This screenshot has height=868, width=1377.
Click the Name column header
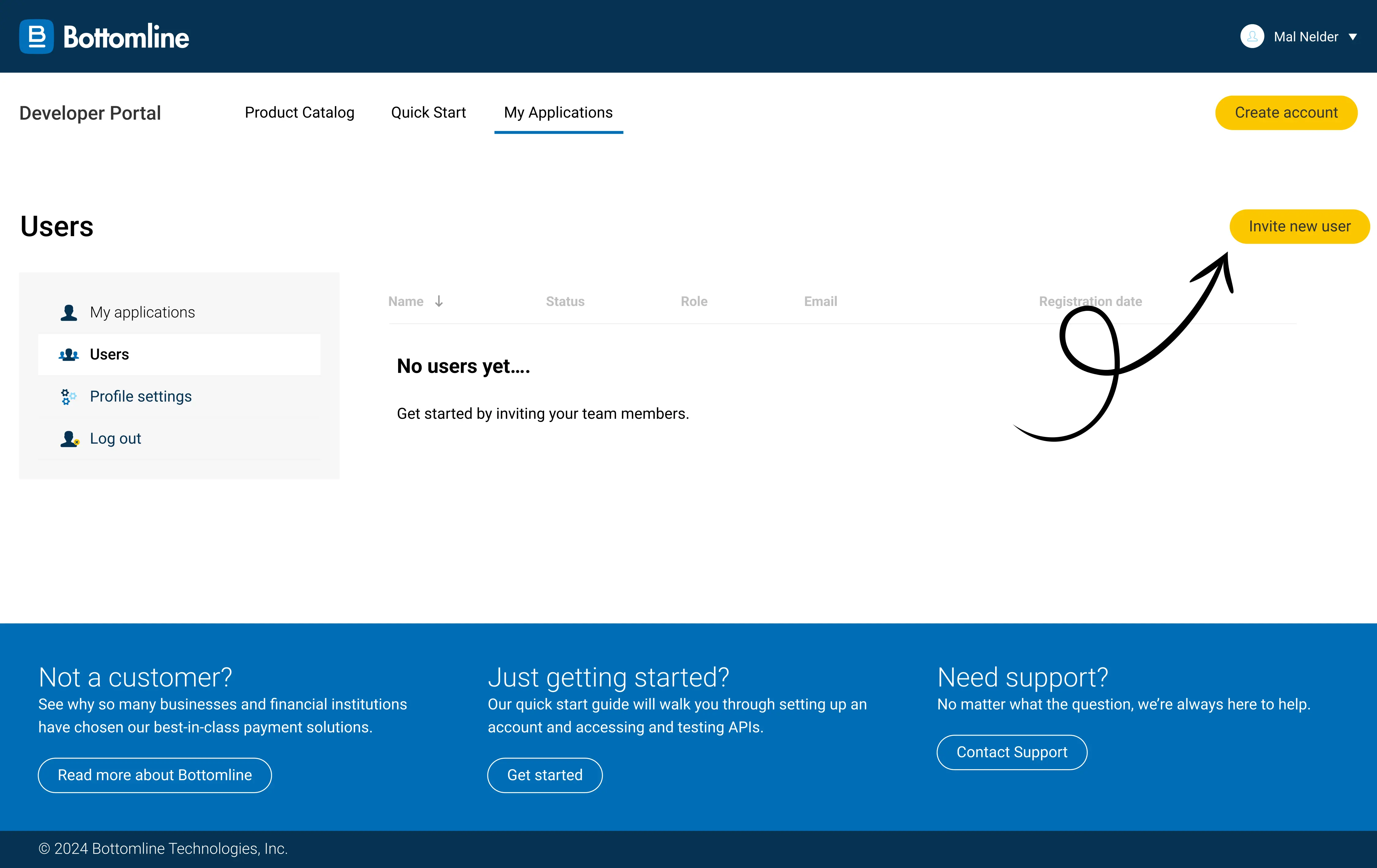click(x=406, y=301)
